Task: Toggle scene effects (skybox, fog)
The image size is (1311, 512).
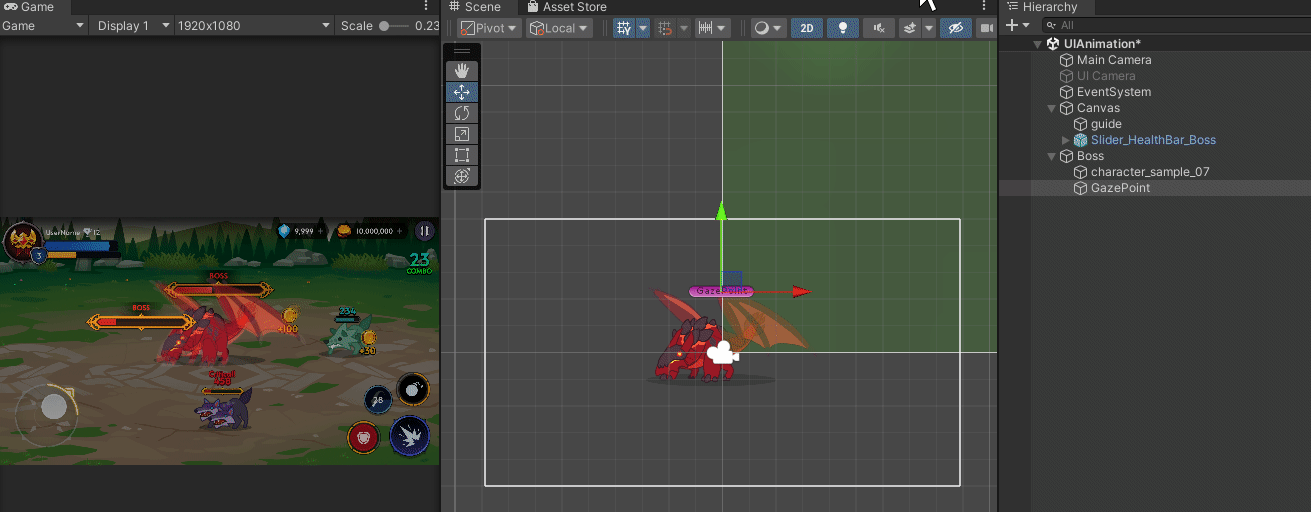Action: tap(909, 28)
